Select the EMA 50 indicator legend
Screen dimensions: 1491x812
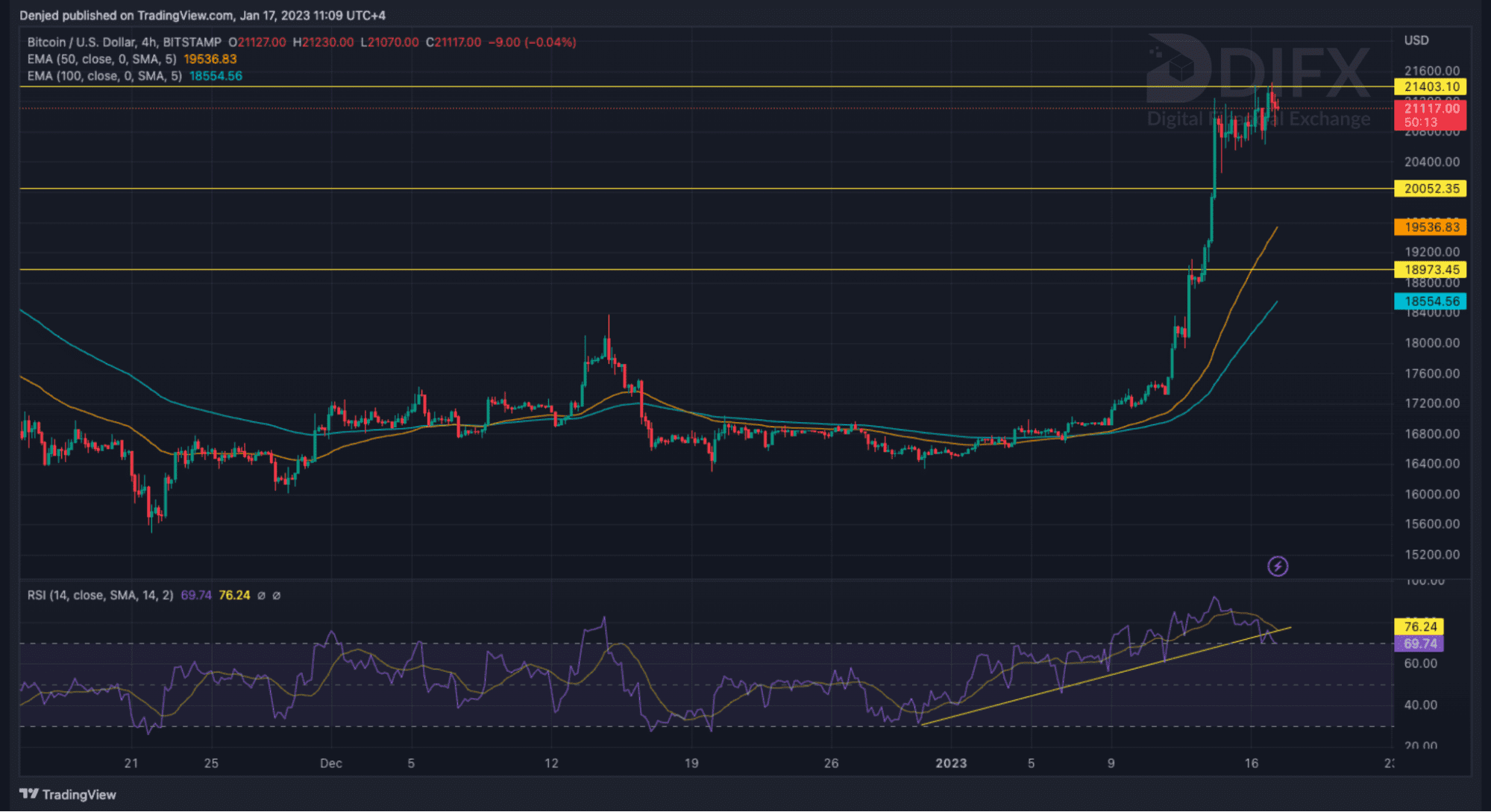(x=101, y=59)
